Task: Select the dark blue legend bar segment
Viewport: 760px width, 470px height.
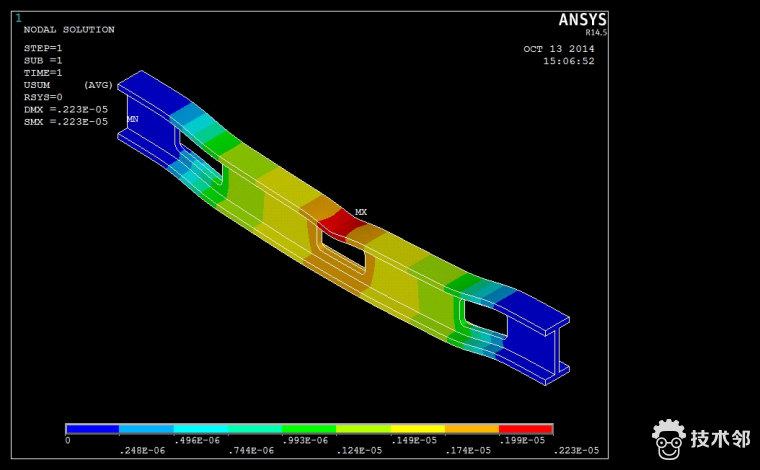Action: [x=92, y=428]
